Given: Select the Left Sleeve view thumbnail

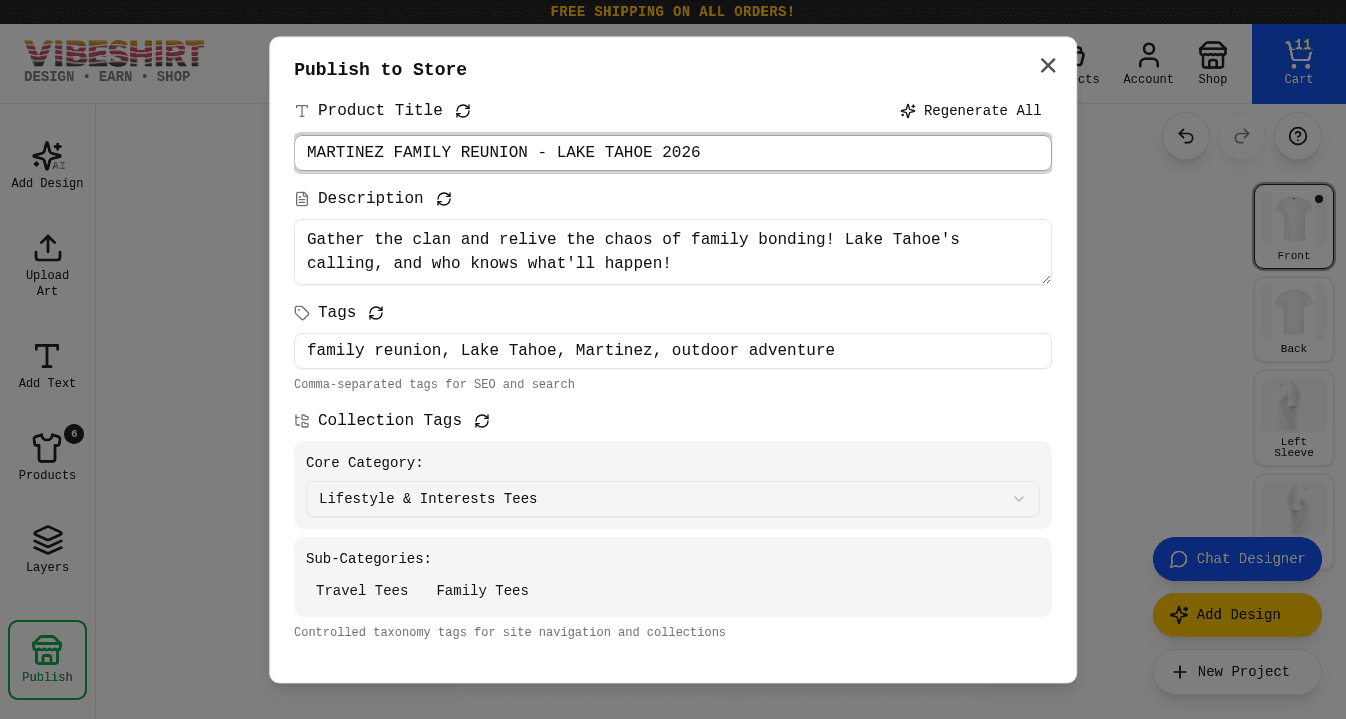Looking at the screenshot, I should [x=1294, y=418].
